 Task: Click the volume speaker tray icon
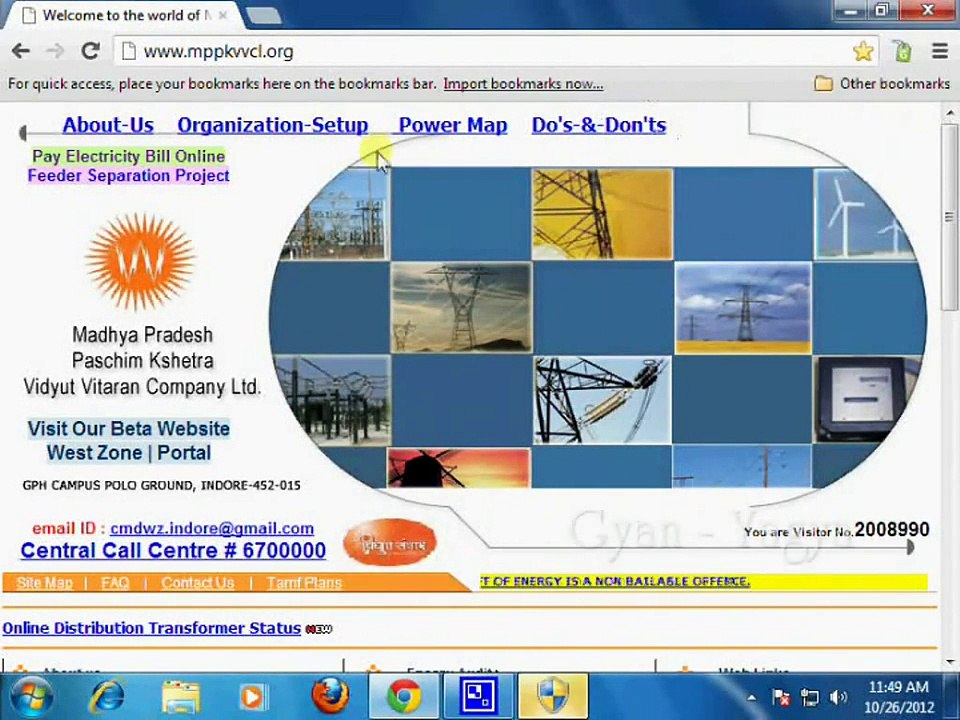coord(838,697)
